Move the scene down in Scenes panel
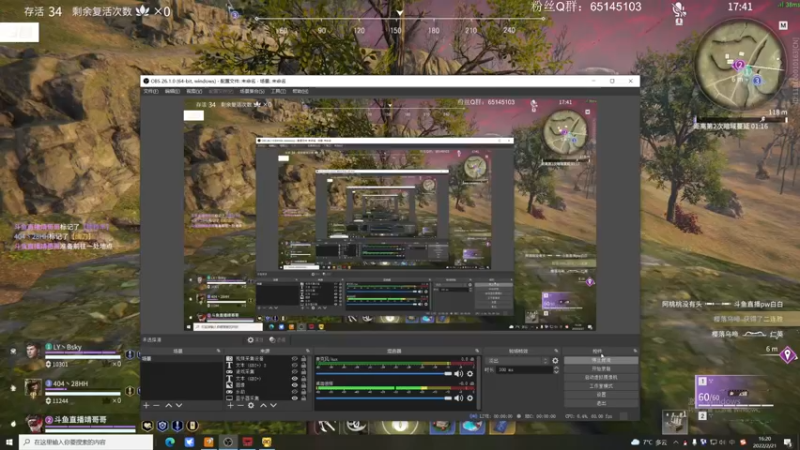This screenshot has width=800, height=450. 179,406
